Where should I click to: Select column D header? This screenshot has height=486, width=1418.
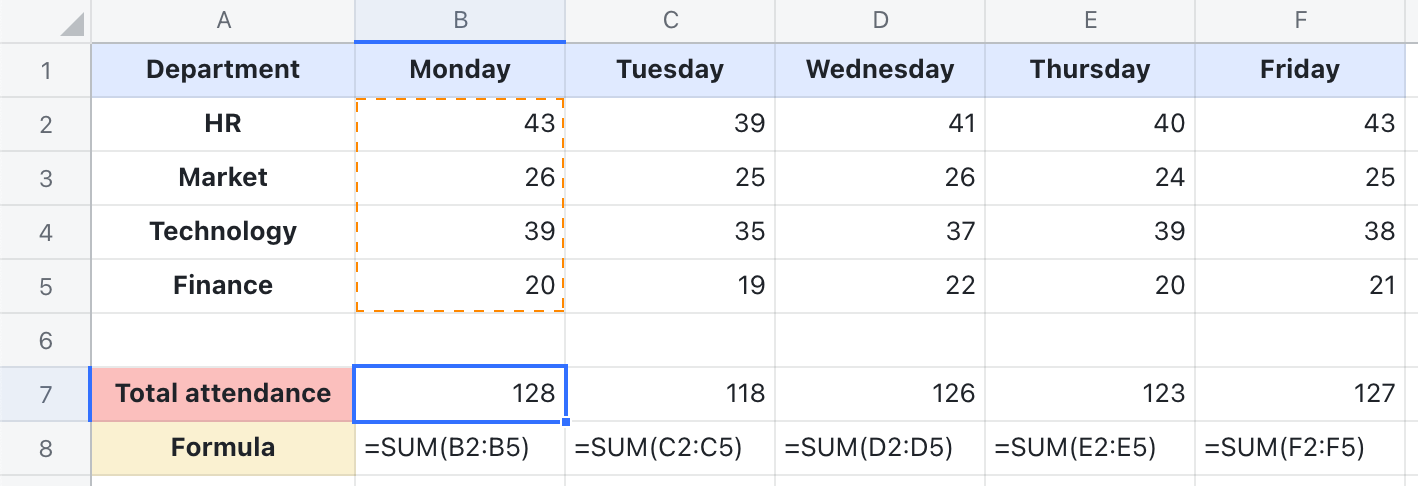tap(880, 21)
